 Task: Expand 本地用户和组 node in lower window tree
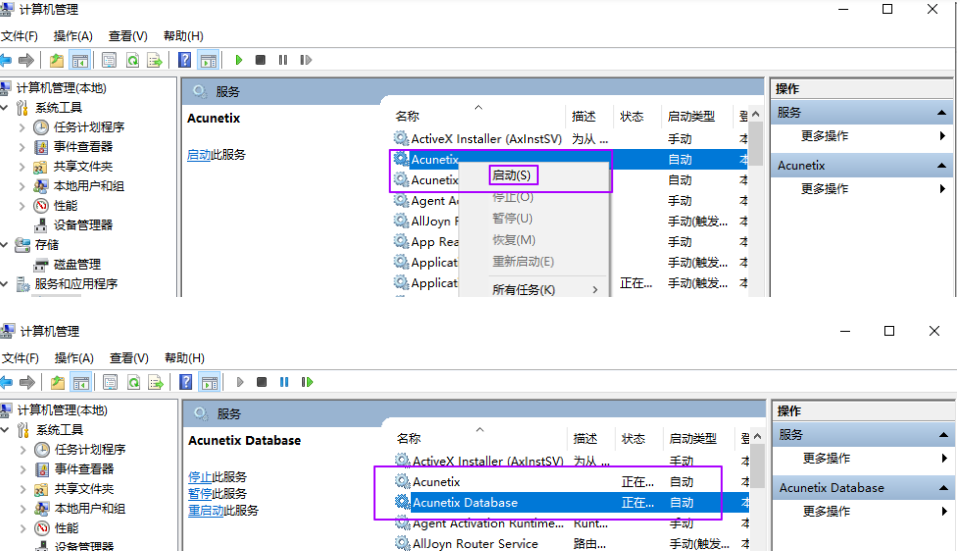pos(24,509)
